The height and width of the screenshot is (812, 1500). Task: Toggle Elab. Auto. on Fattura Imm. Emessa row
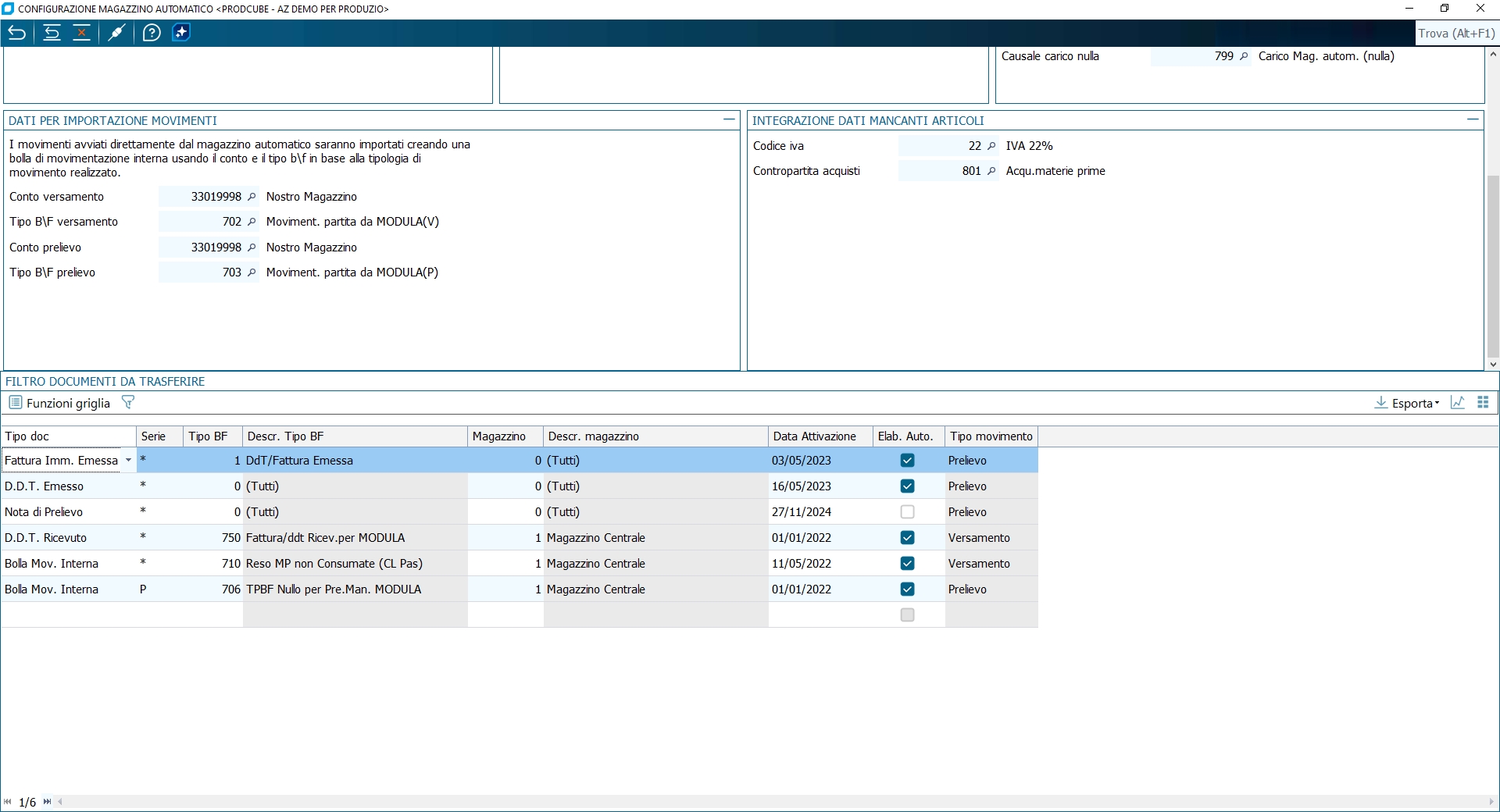[907, 461]
